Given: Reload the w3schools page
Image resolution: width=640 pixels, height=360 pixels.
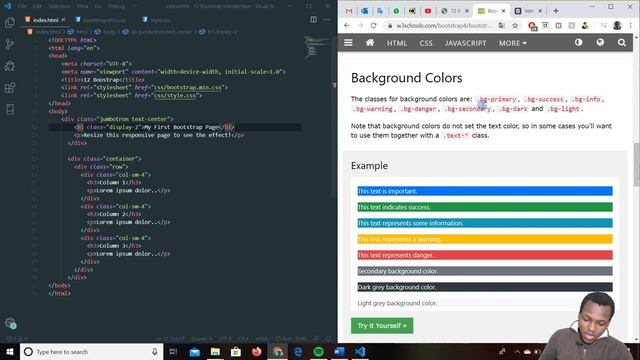Looking at the screenshot, I should coord(373,25).
